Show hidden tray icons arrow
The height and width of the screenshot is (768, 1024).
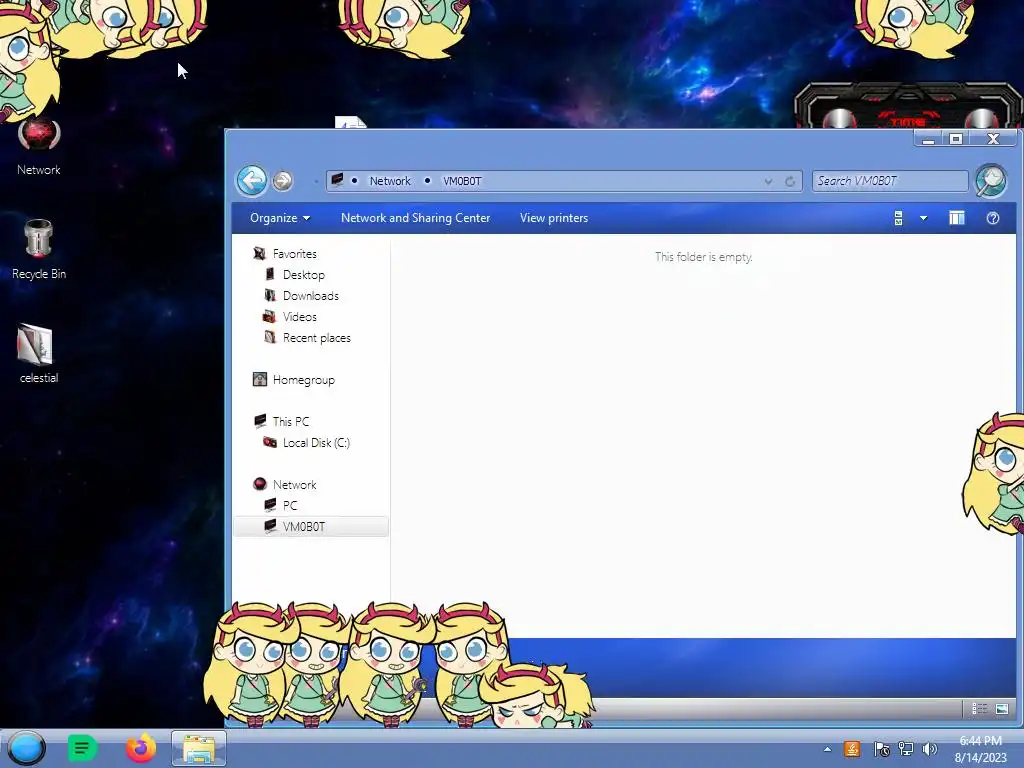click(x=827, y=749)
